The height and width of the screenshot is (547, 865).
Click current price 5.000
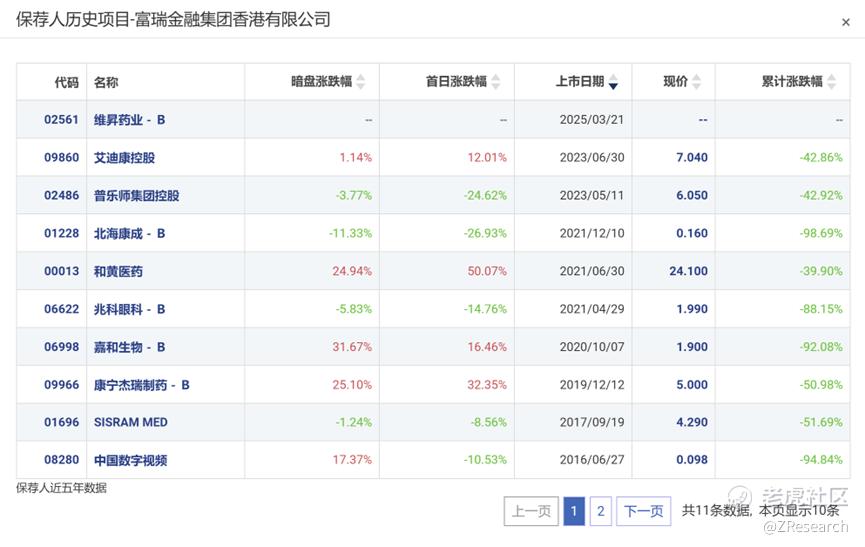[692, 385]
